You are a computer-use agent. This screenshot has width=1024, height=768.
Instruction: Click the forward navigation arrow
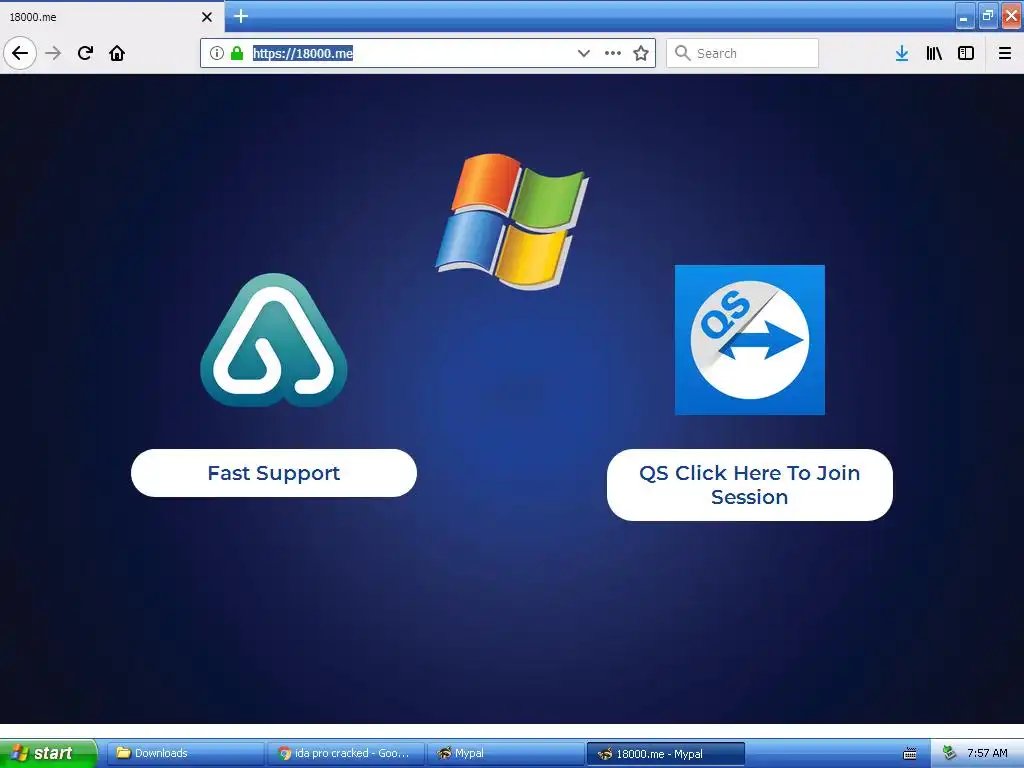53,53
